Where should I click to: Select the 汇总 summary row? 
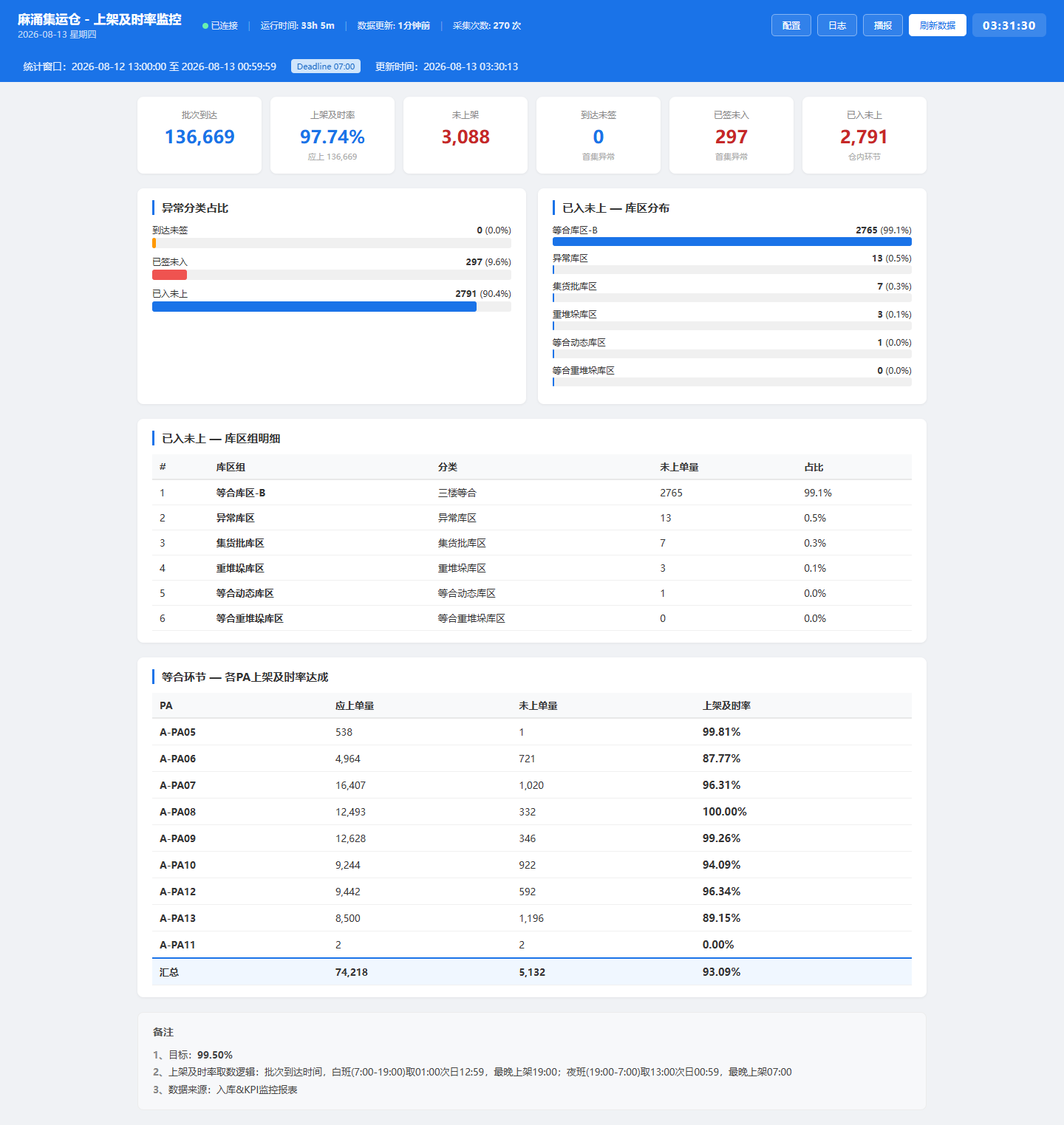click(532, 972)
